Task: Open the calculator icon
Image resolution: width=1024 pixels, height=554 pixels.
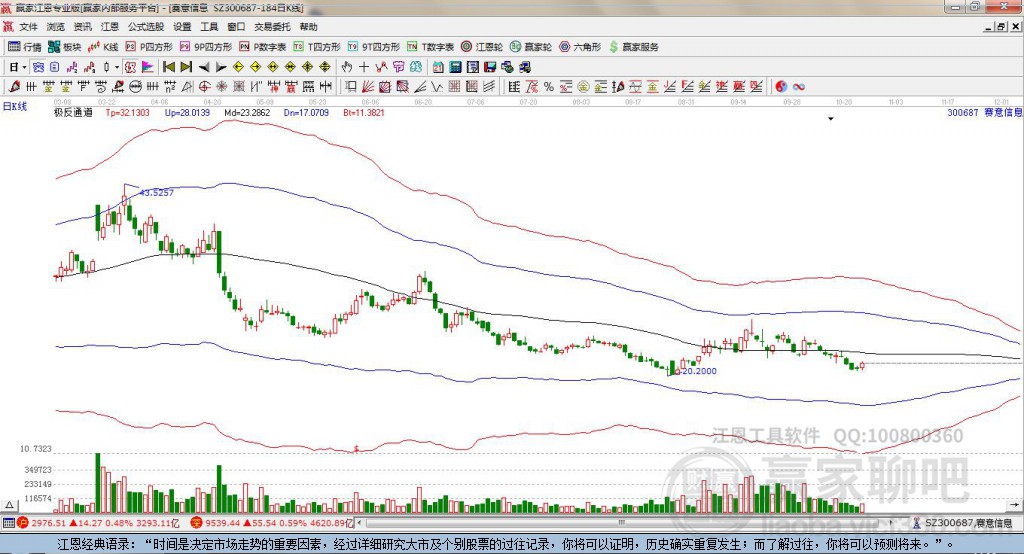Action: (x=456, y=67)
